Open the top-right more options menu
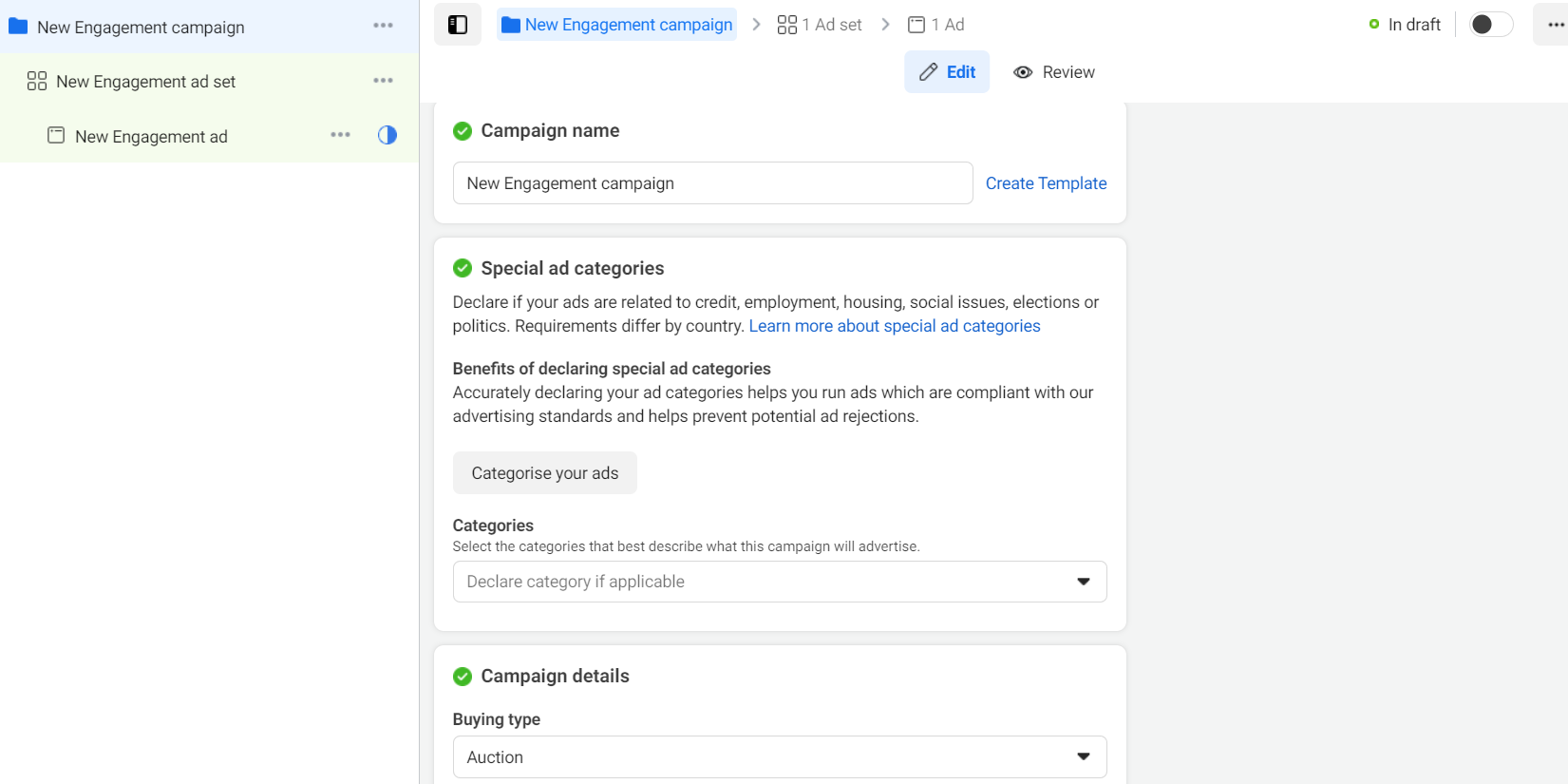The image size is (1568, 784). click(x=1555, y=25)
